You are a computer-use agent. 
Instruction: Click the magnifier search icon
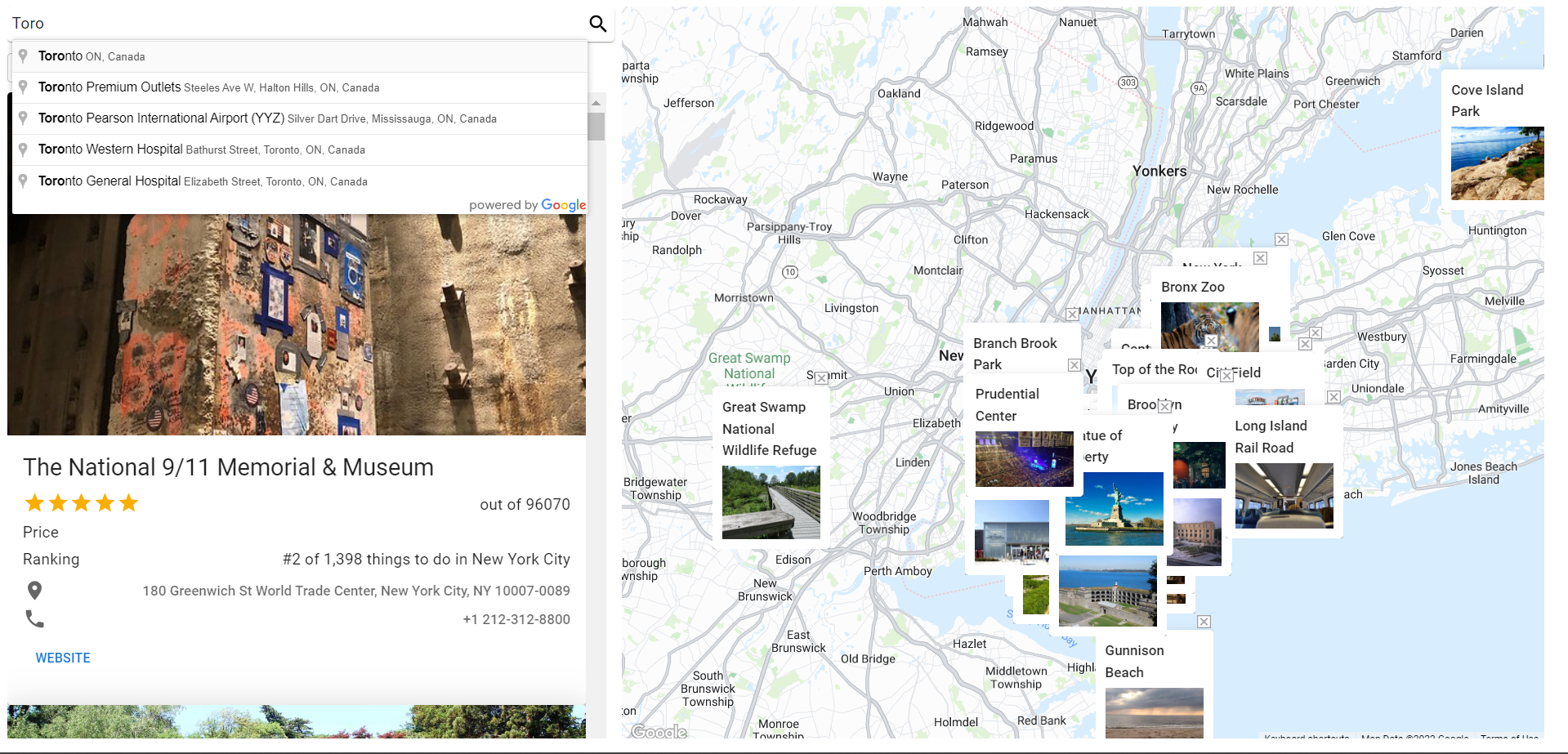point(598,24)
